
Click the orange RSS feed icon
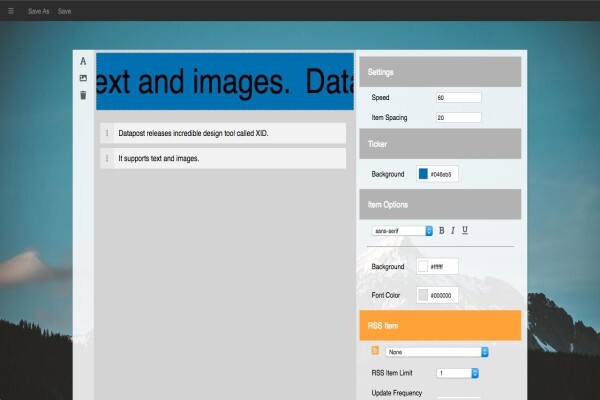(x=375, y=350)
